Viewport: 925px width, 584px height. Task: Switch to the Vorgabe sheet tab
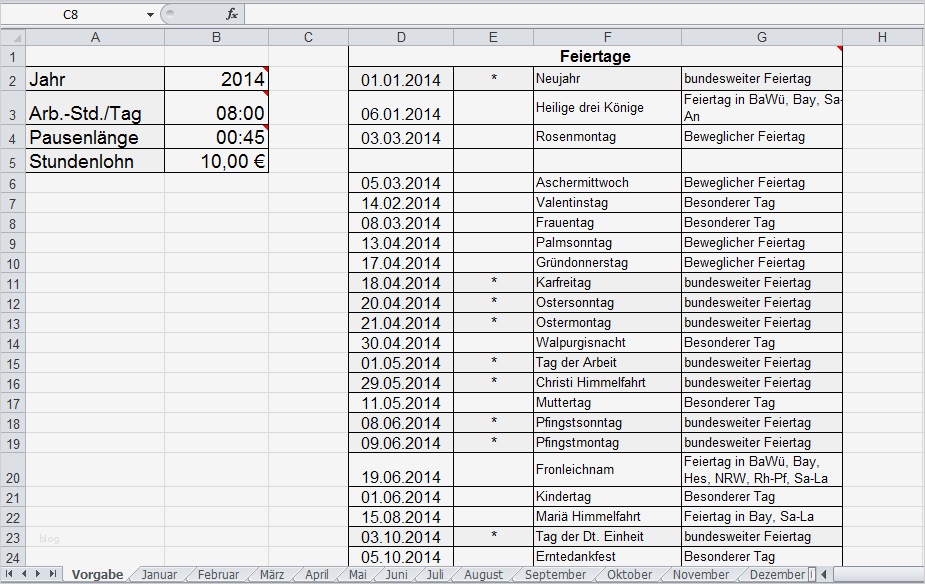pyautogui.click(x=97, y=574)
